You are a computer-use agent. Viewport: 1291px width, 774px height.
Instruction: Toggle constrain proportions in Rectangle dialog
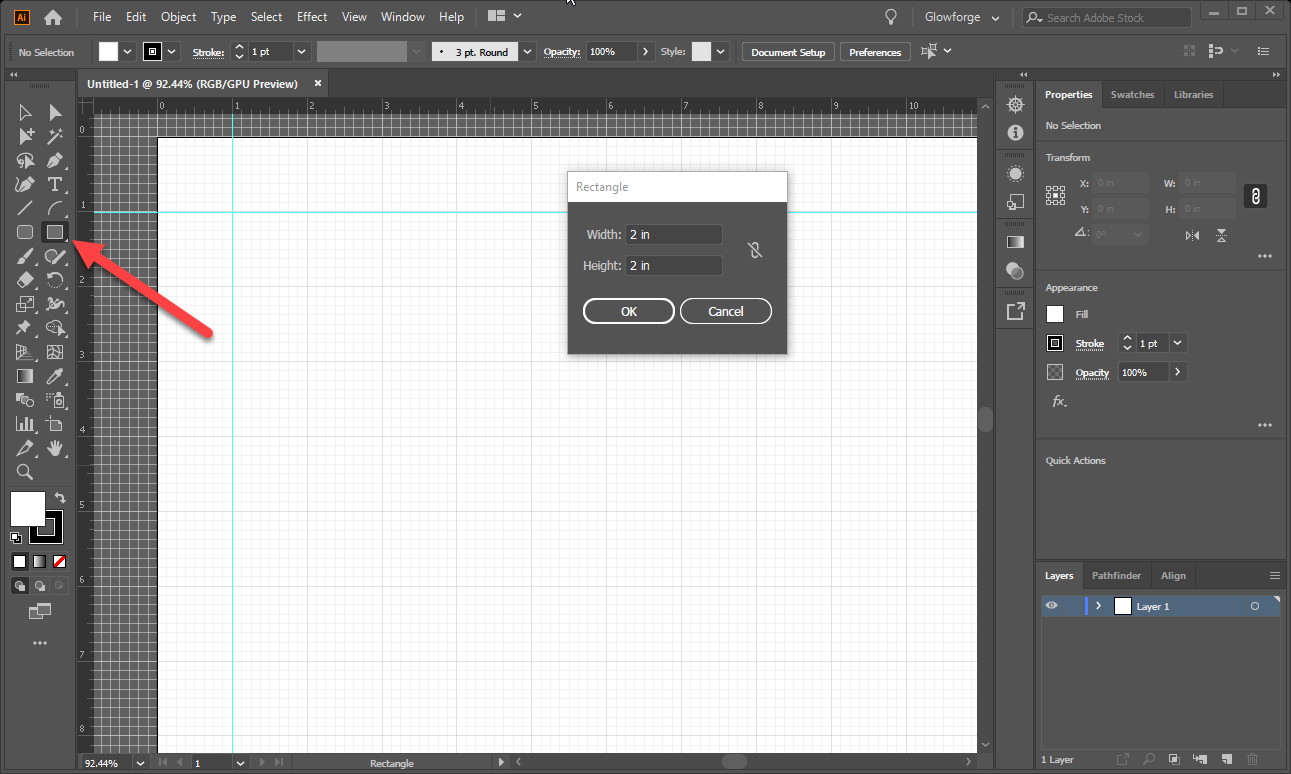pyautogui.click(x=755, y=250)
